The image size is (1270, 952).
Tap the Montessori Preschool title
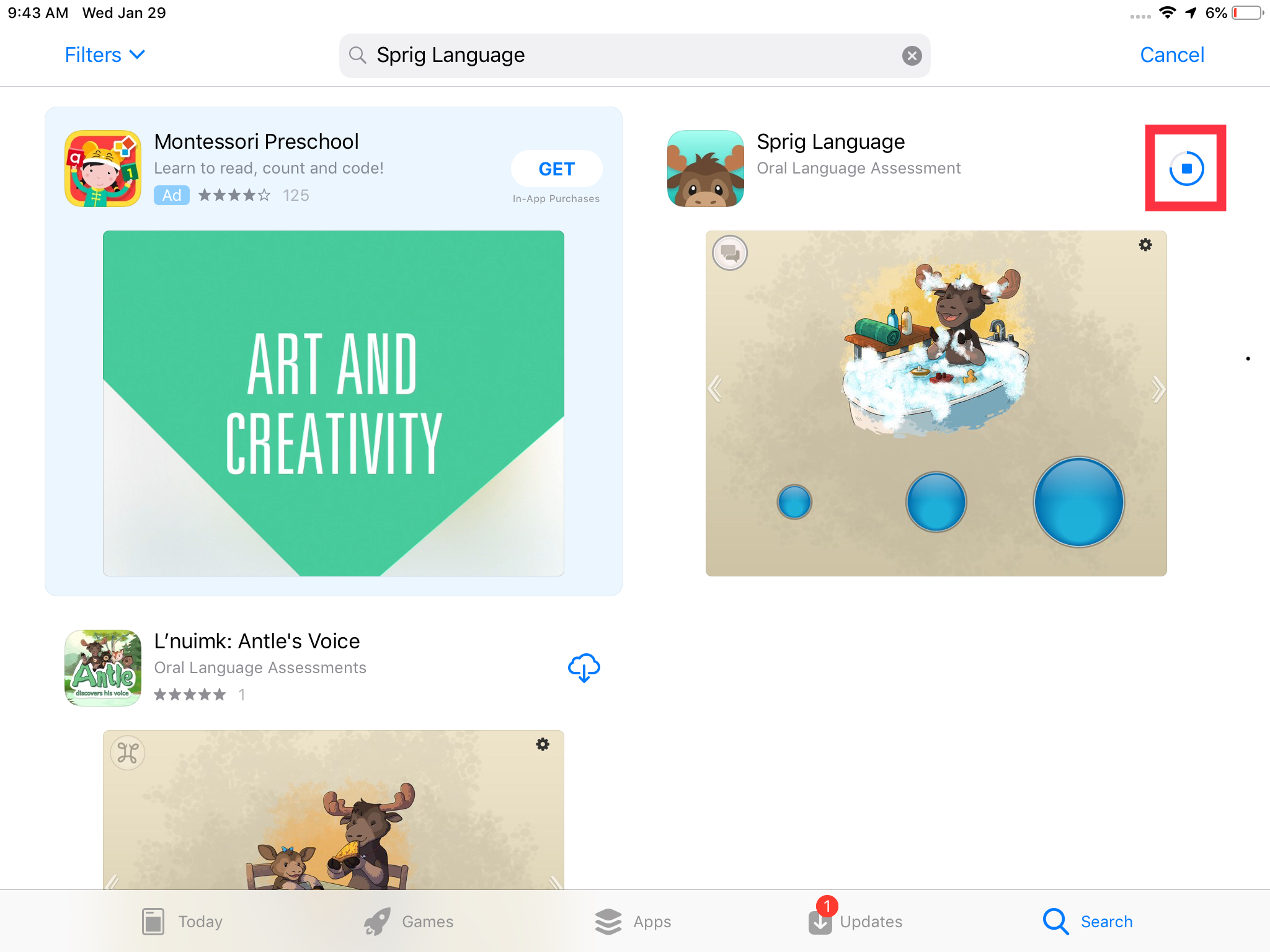click(256, 141)
